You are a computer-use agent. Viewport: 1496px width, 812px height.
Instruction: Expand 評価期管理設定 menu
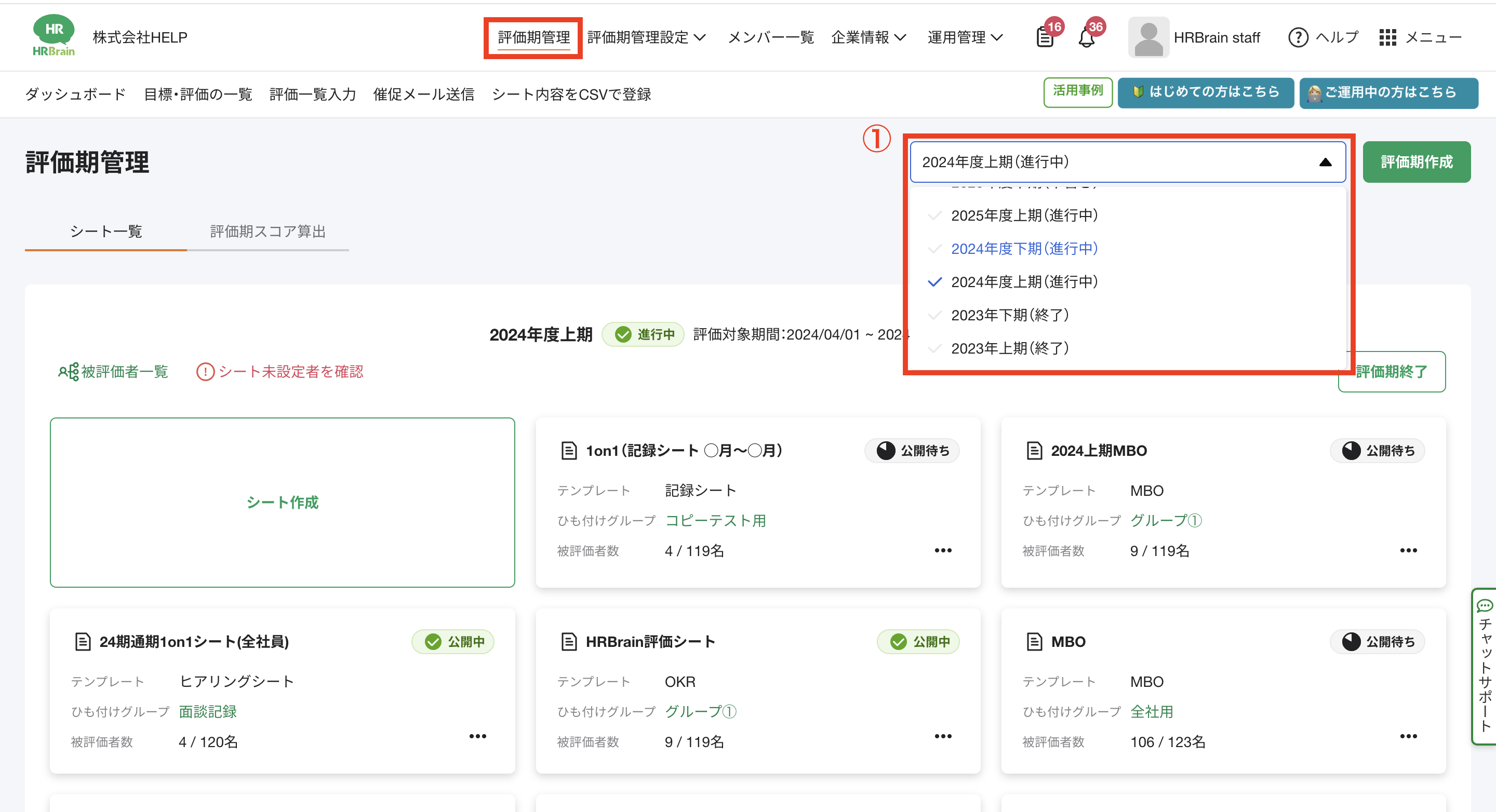(x=646, y=38)
